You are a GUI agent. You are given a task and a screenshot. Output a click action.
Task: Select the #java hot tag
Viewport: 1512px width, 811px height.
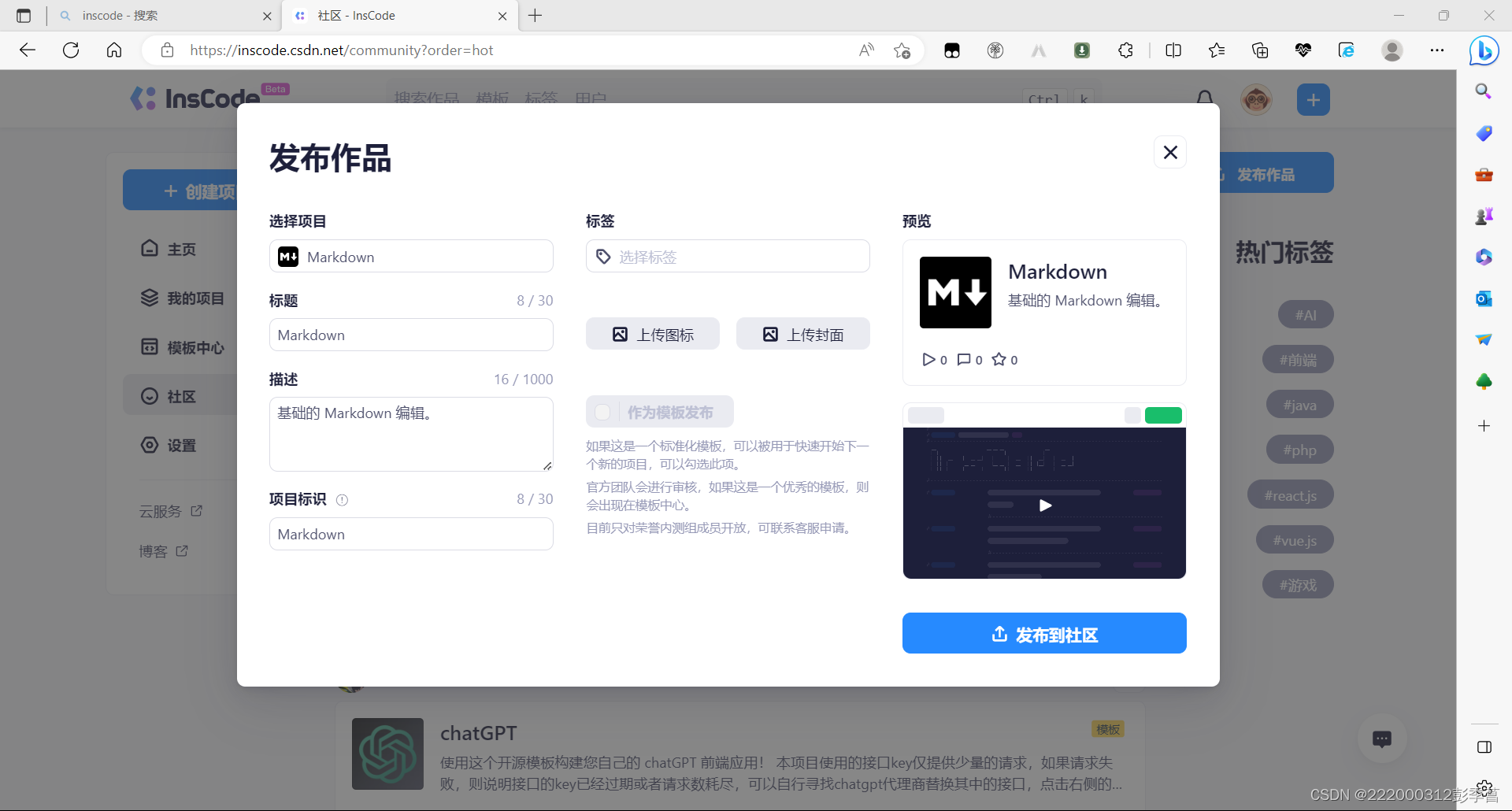click(x=1299, y=405)
